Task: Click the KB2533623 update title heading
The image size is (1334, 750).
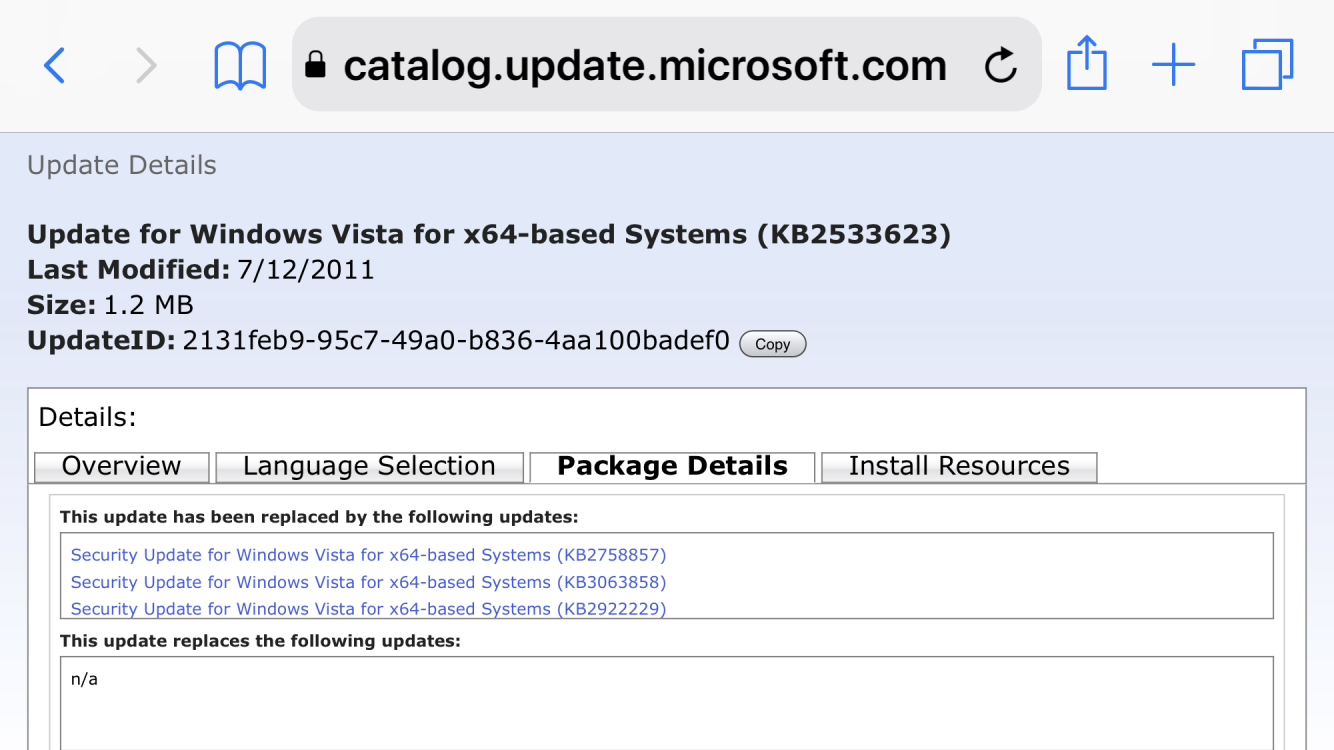Action: click(x=488, y=235)
